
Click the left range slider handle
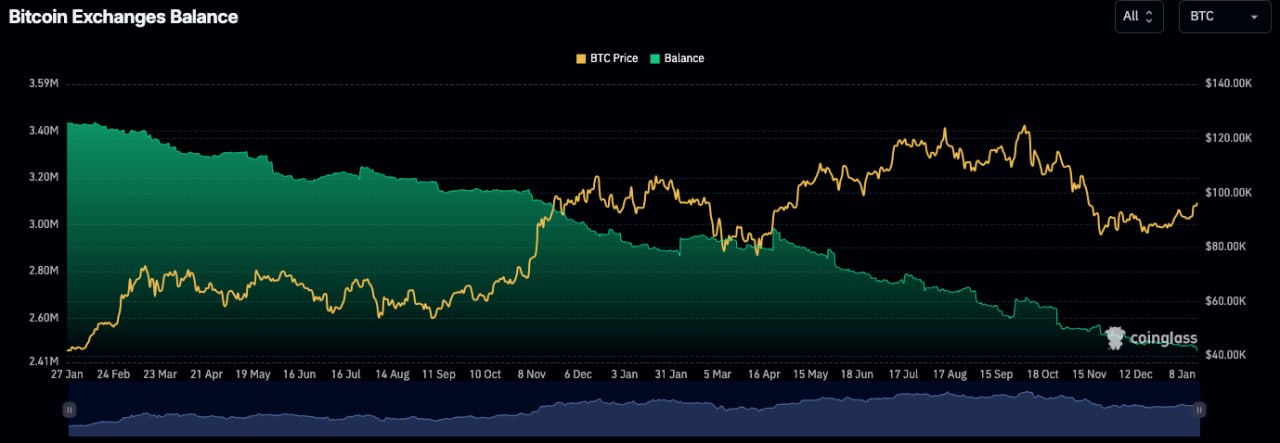click(69, 409)
